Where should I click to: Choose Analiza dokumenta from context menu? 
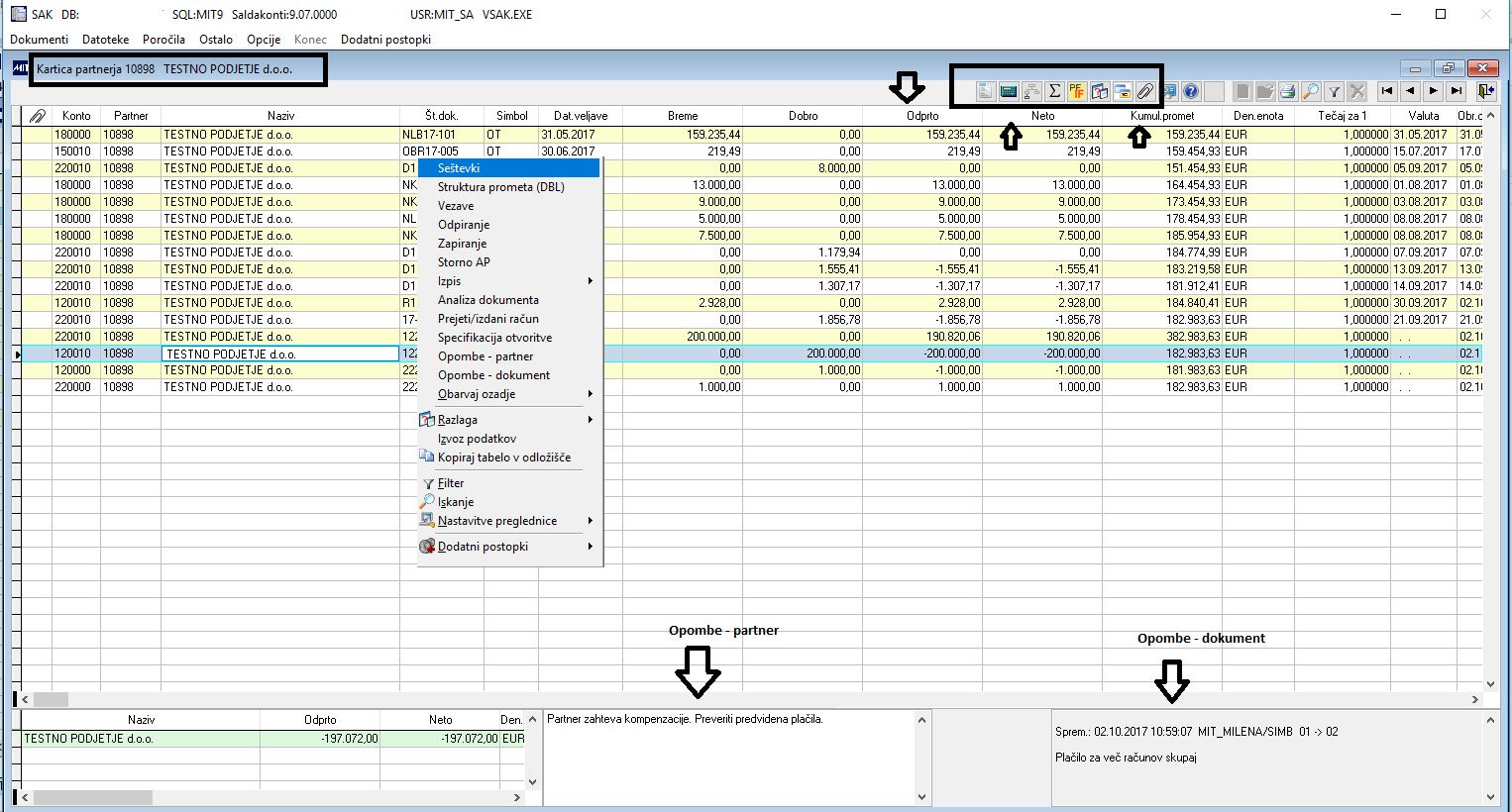488,300
